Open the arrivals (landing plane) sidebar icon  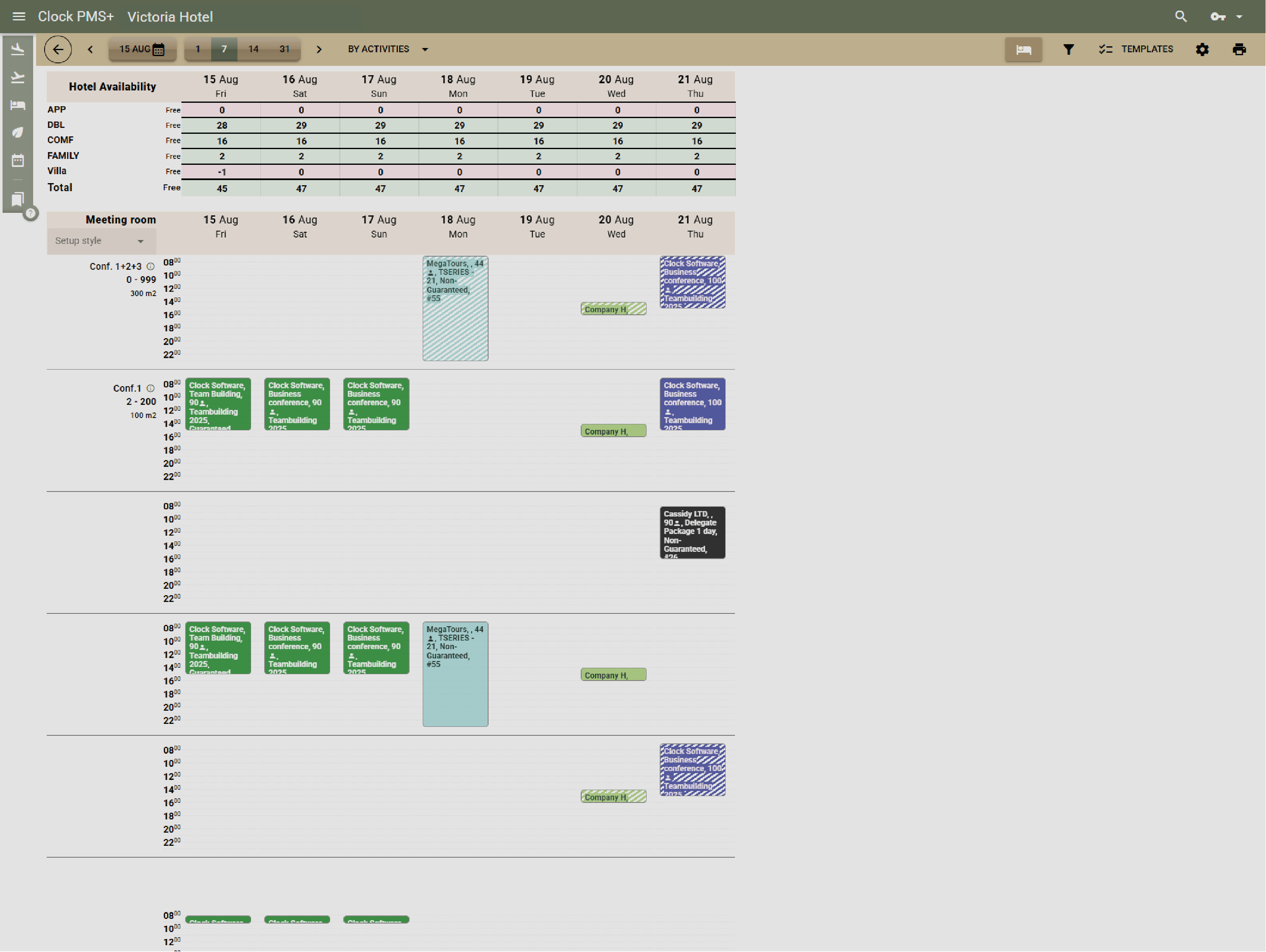click(18, 49)
